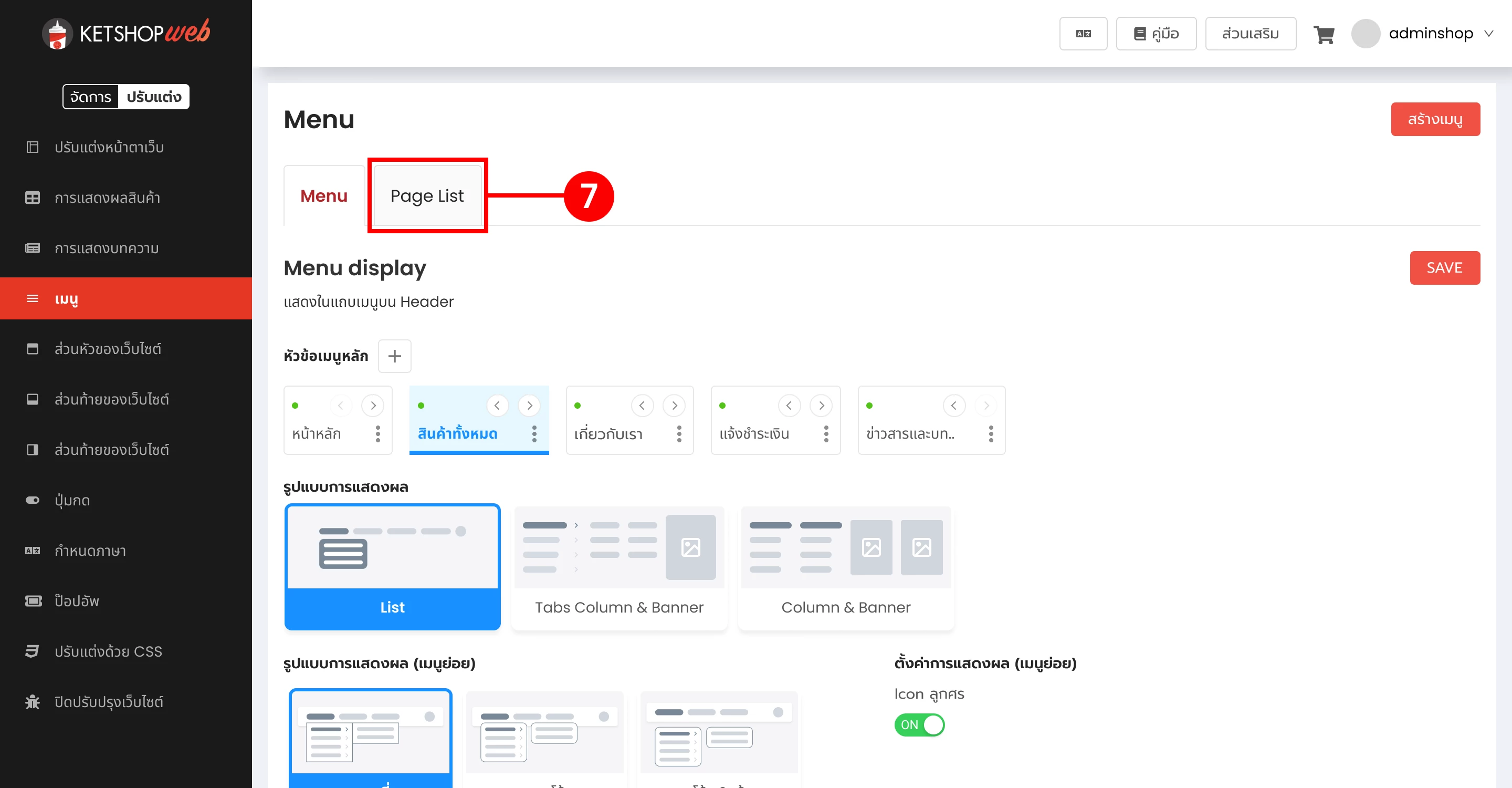This screenshot has width=1512, height=788.
Task: Move เกี่ยวกับเรา right with arrow
Action: point(675,405)
